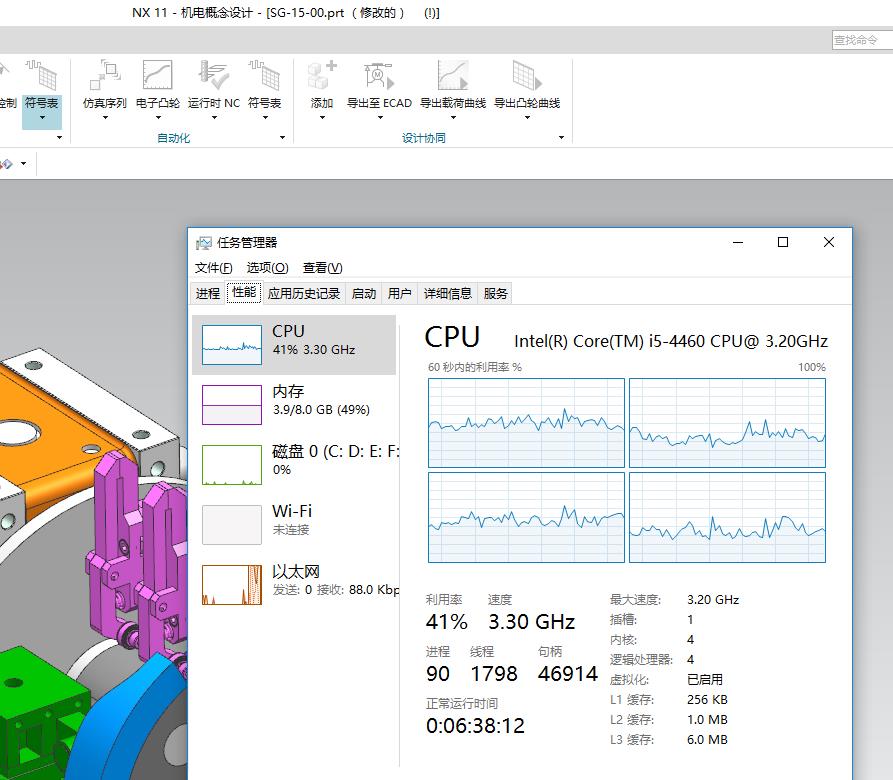Expand the 自动化 group options arrow

click(282, 138)
